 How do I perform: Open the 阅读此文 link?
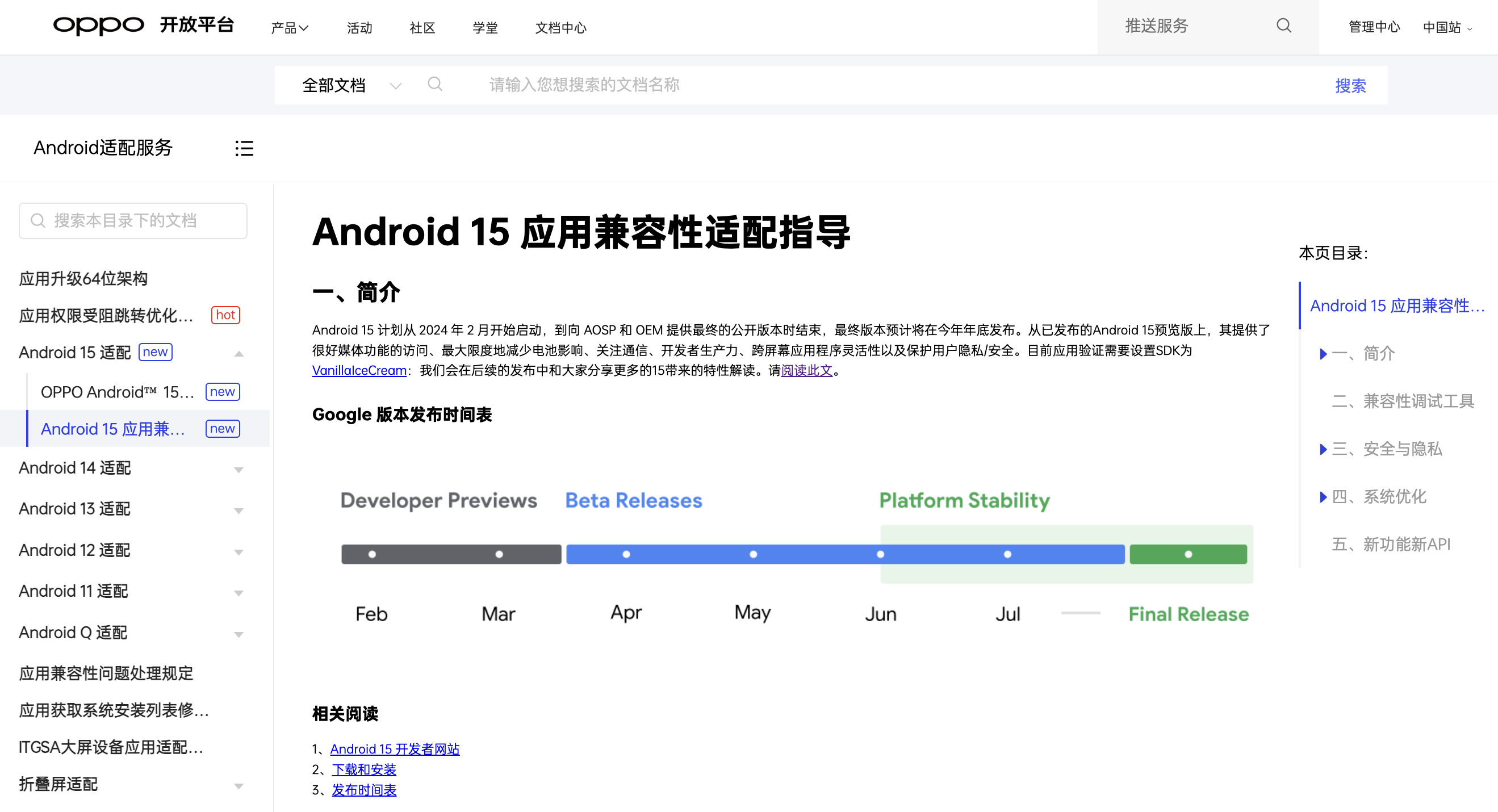coord(806,371)
